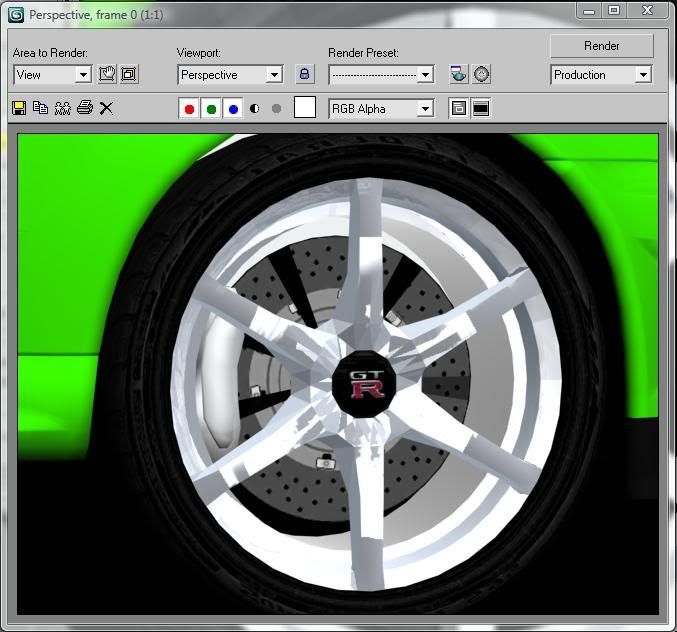This screenshot has width=677, height=632.
Task: Toggle UI overlay frame icon
Action: click(459, 108)
